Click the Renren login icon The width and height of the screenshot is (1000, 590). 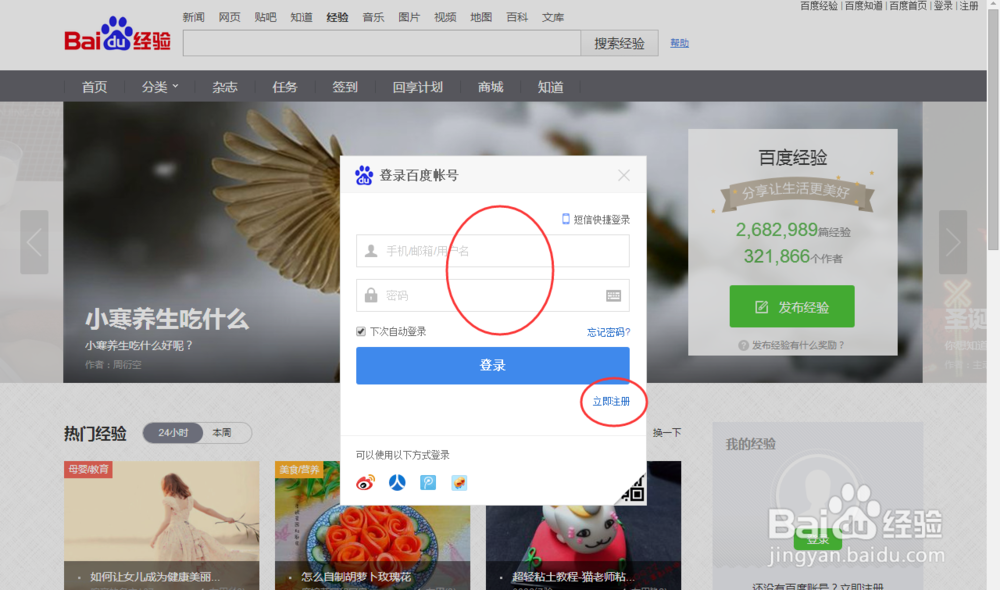397,483
